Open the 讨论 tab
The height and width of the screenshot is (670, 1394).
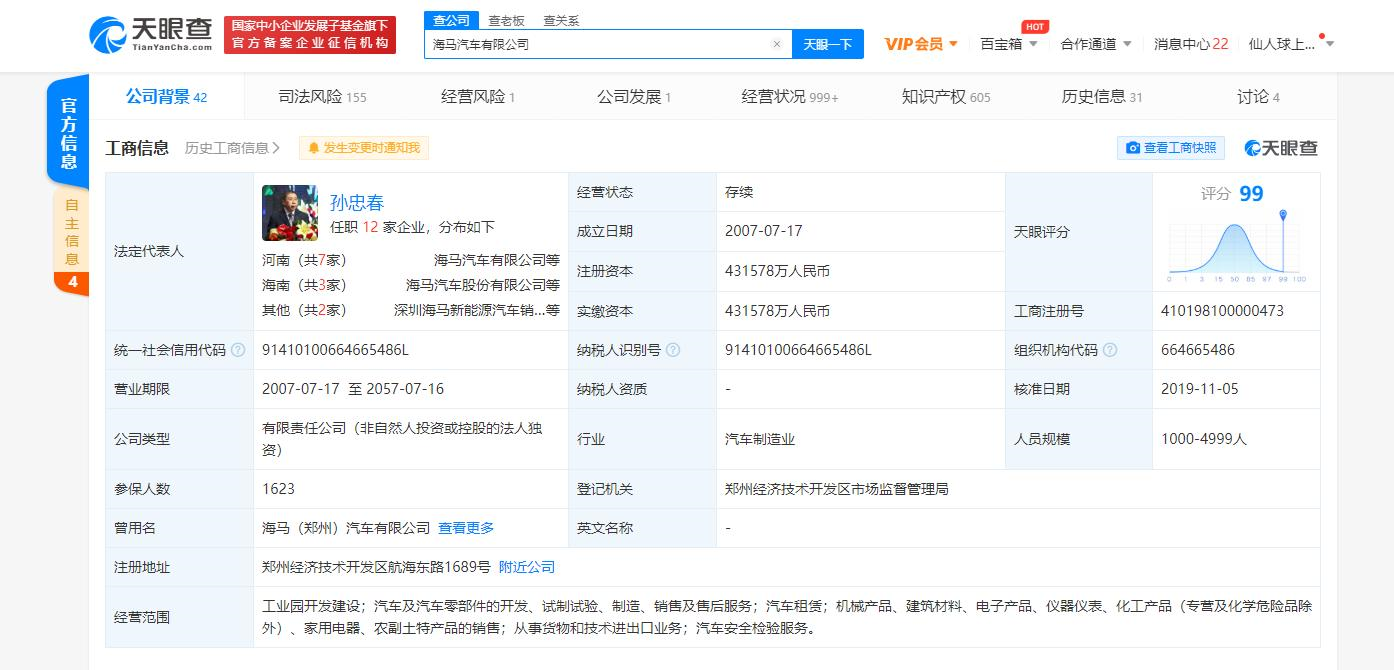tap(1258, 97)
